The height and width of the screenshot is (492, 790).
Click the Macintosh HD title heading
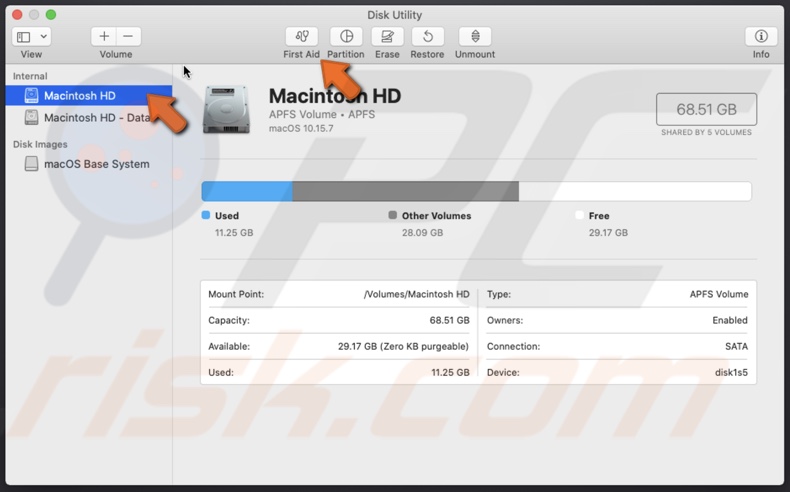click(x=335, y=96)
